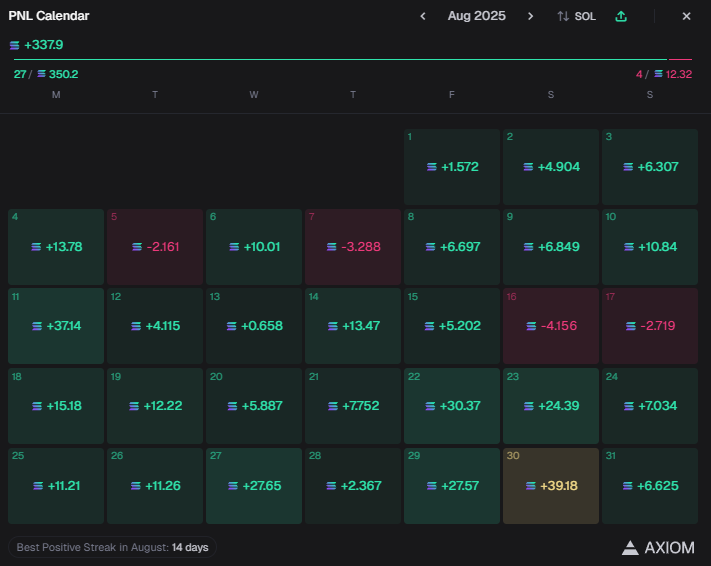
Task: Select August 3 cell with +6.307
Action: (x=650, y=167)
